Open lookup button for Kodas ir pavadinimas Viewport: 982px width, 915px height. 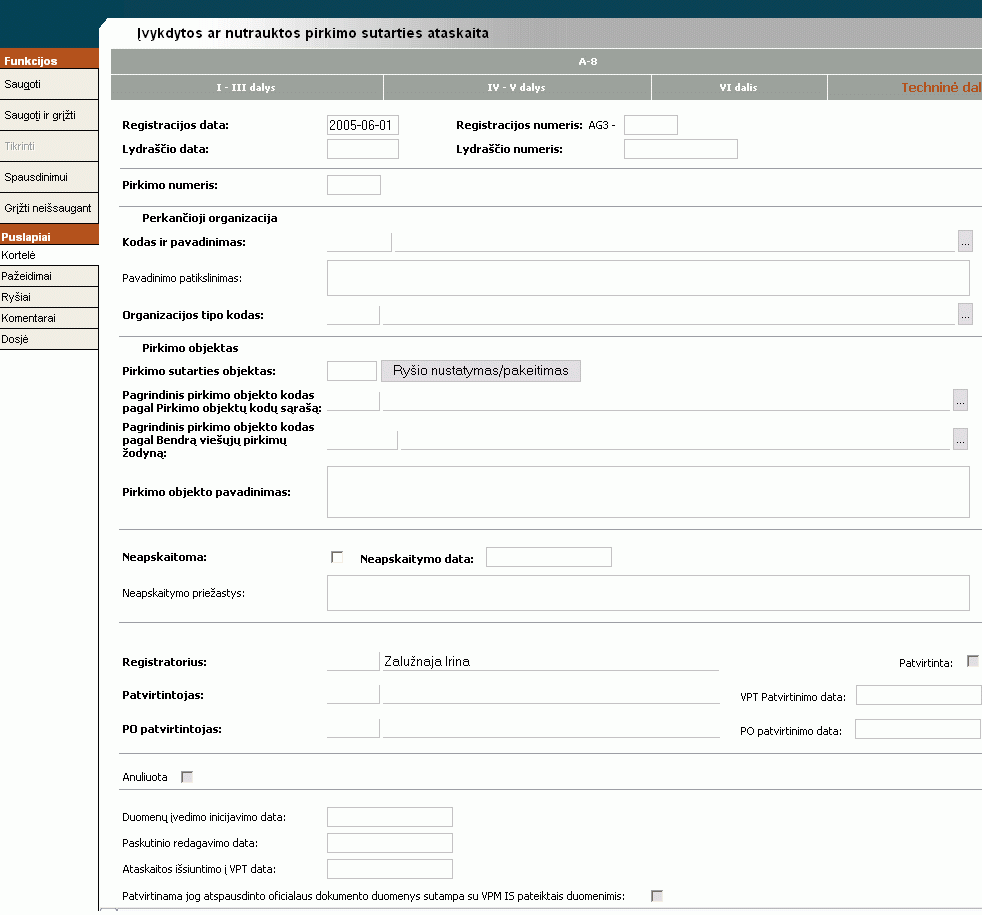click(x=965, y=241)
